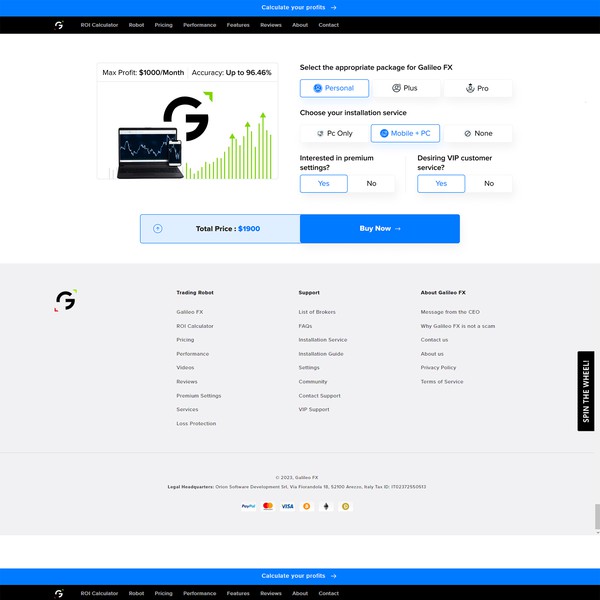Open Performance footer link
The image size is (600, 600).
click(x=192, y=354)
